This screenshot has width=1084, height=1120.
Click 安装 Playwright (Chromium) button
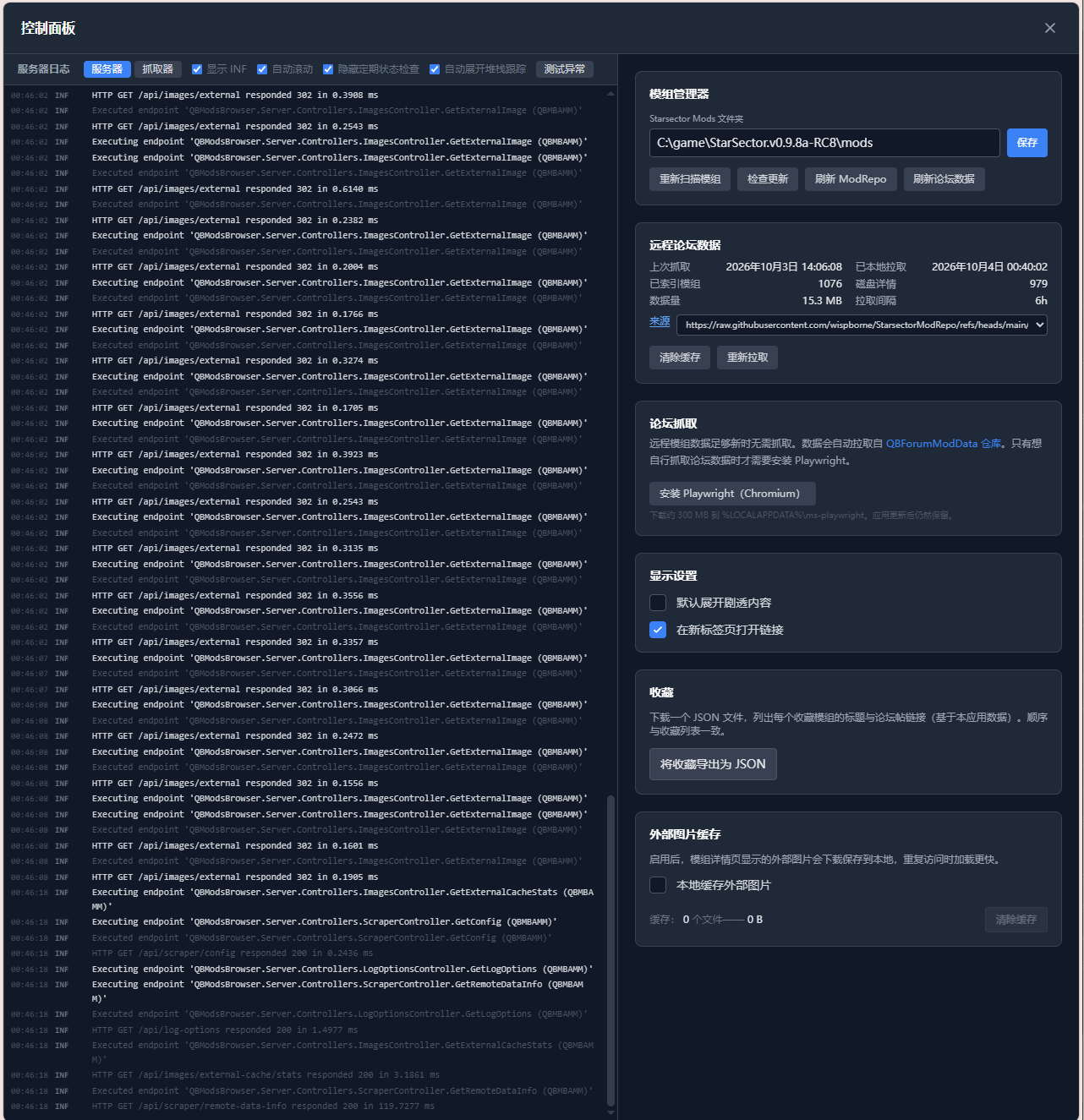[x=732, y=494]
